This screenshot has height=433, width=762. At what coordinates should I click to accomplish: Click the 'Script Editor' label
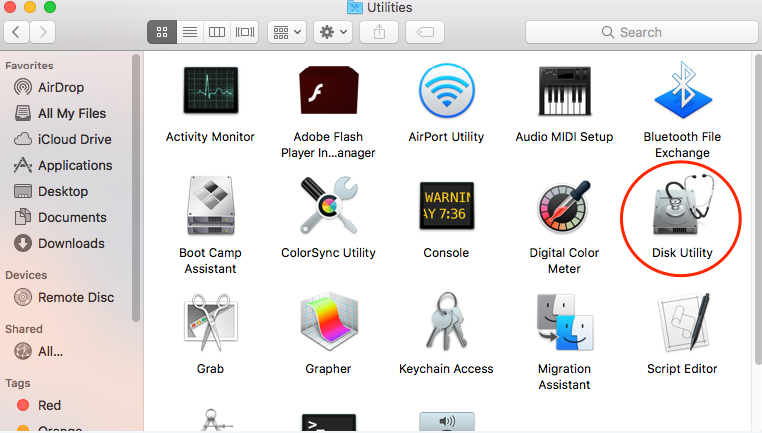click(682, 369)
